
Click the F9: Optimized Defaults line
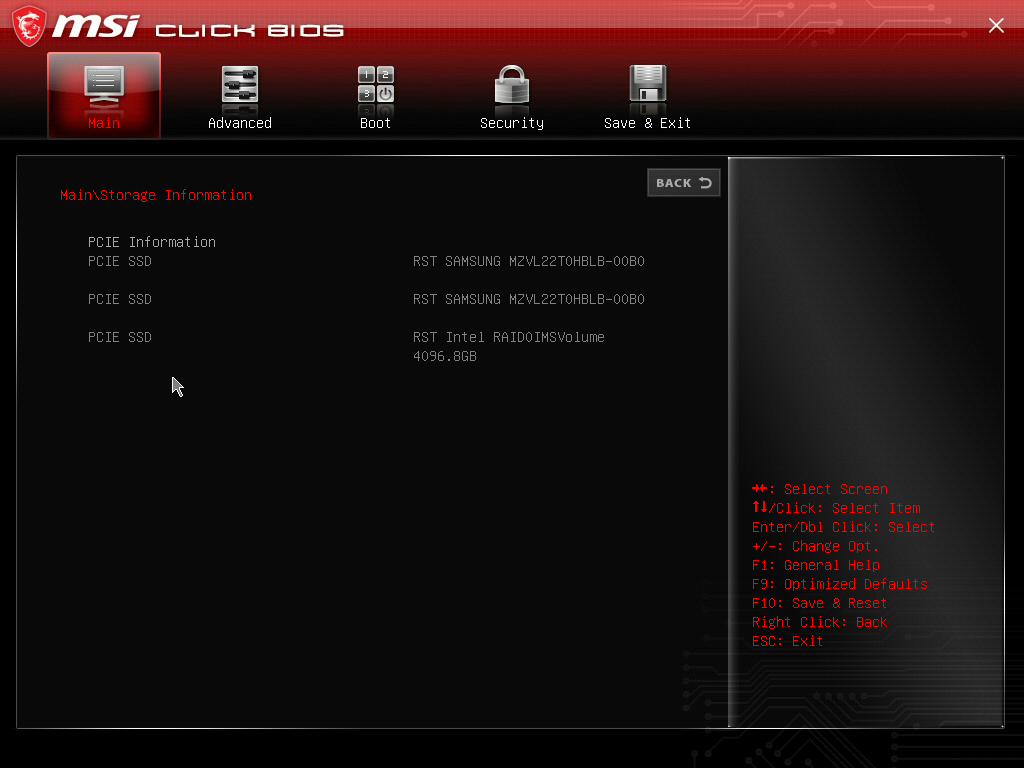pos(839,584)
